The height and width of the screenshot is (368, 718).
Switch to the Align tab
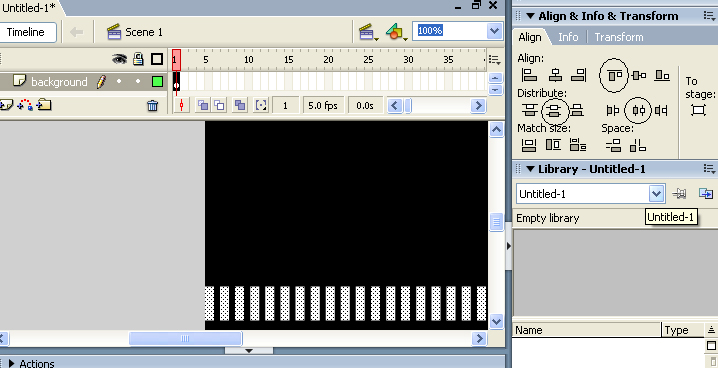coord(530,37)
